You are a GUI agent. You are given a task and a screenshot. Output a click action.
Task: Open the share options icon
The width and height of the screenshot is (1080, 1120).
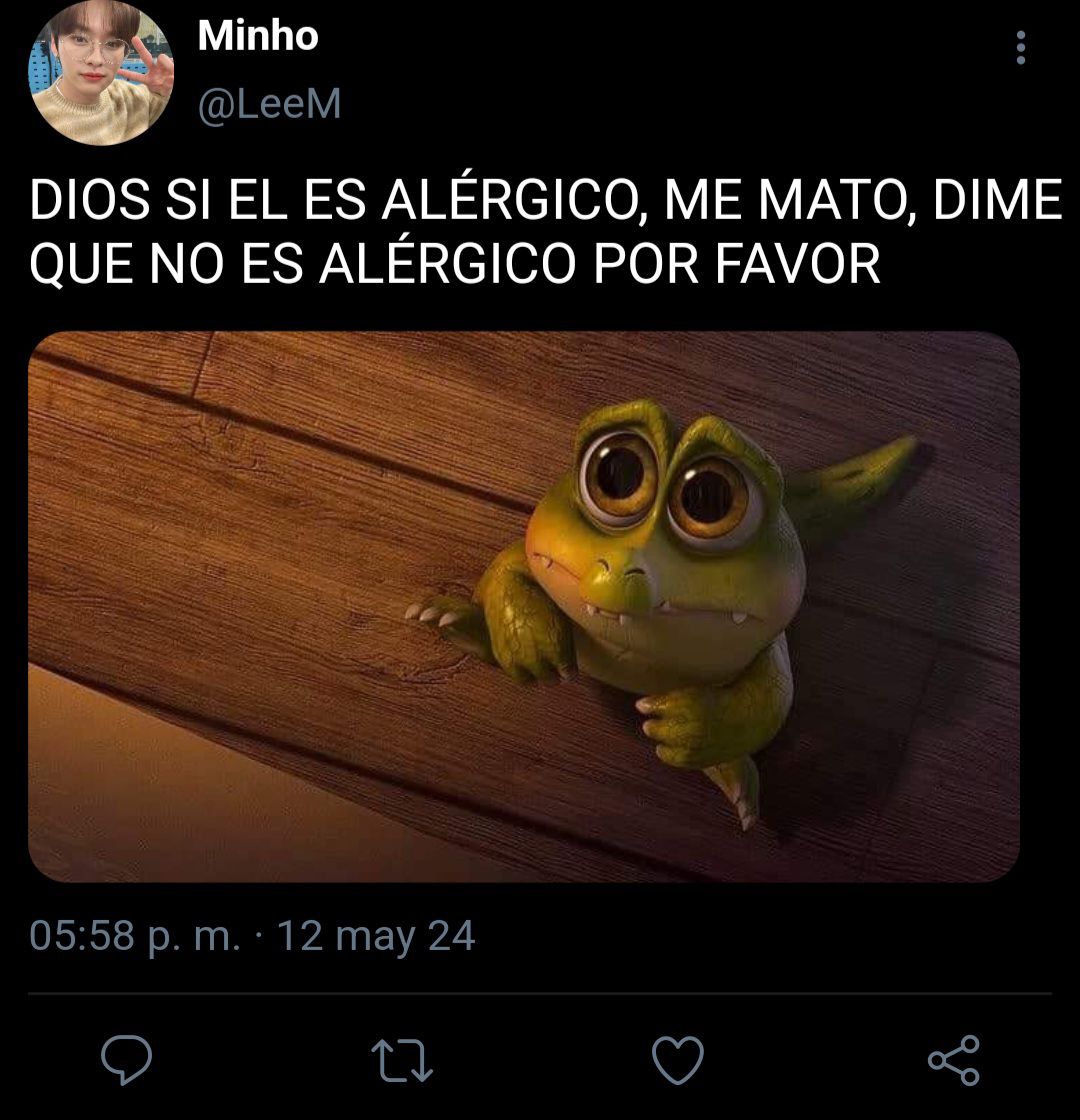tap(954, 1060)
